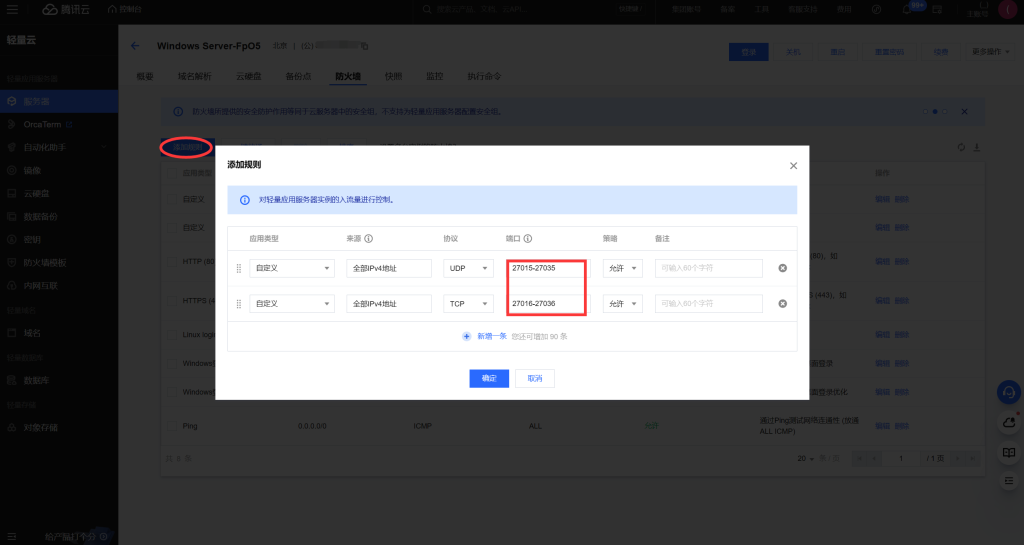Screen dimensions: 1024x545
Task: Click the info icon next to 来源
Action: [369, 239]
